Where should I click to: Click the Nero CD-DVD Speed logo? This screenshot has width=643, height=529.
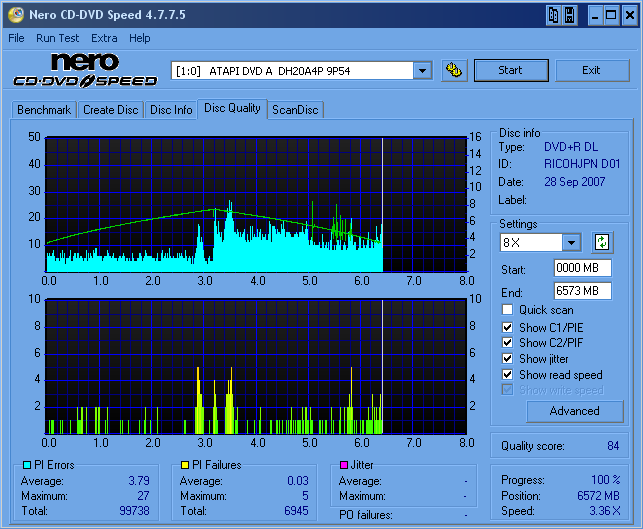tap(85, 70)
